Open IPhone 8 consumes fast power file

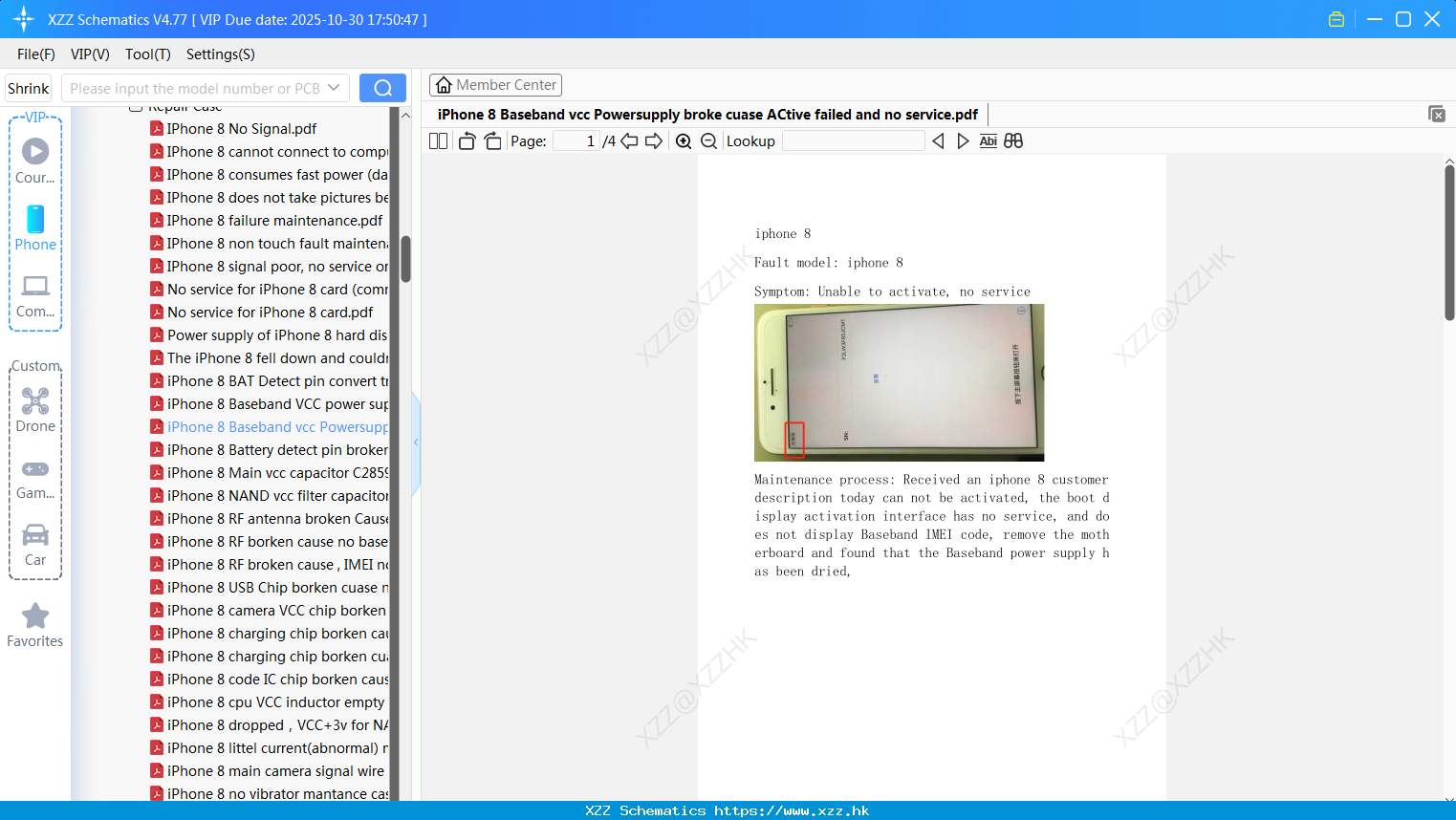point(270,175)
